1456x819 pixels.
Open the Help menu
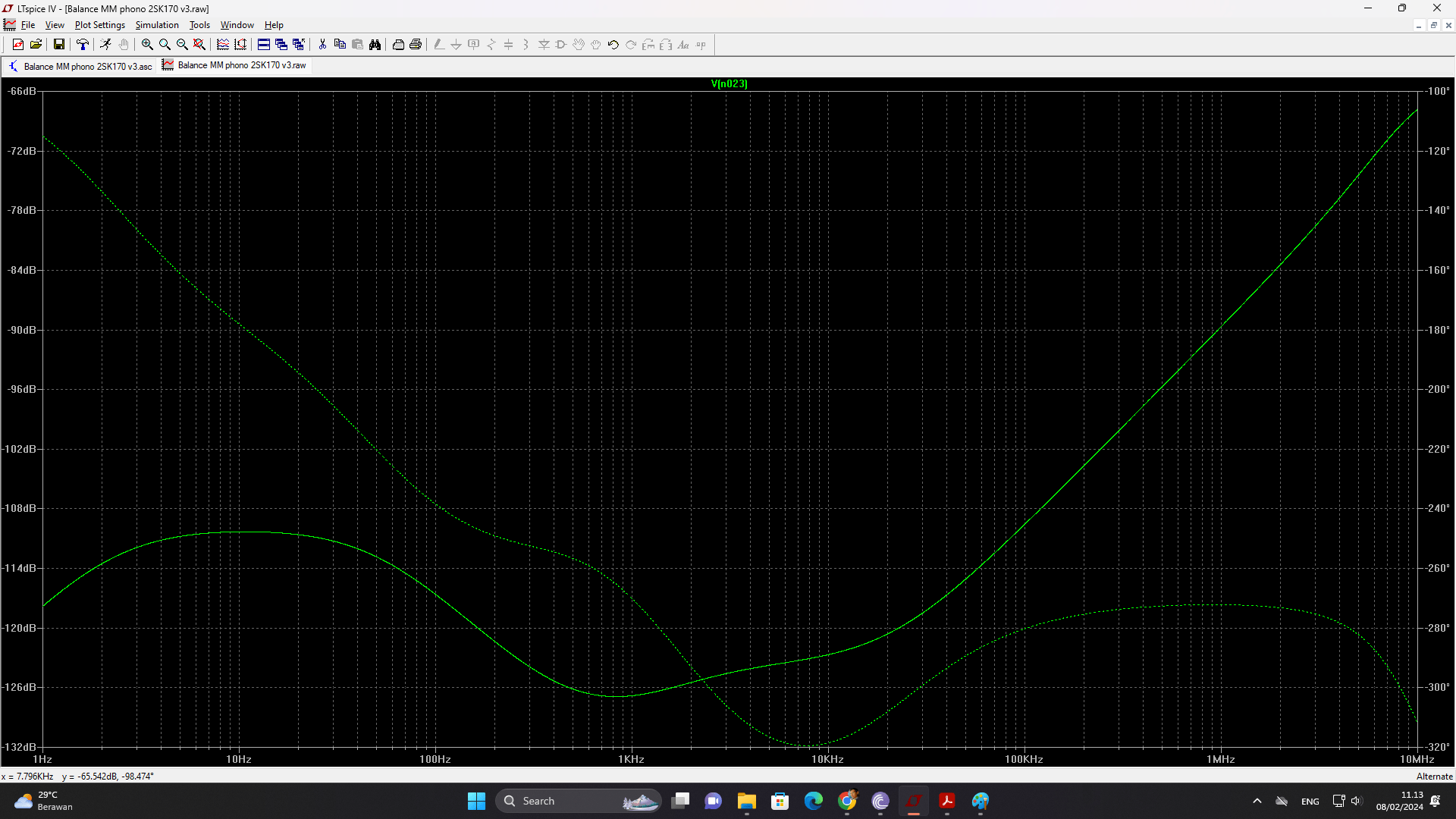click(x=274, y=25)
